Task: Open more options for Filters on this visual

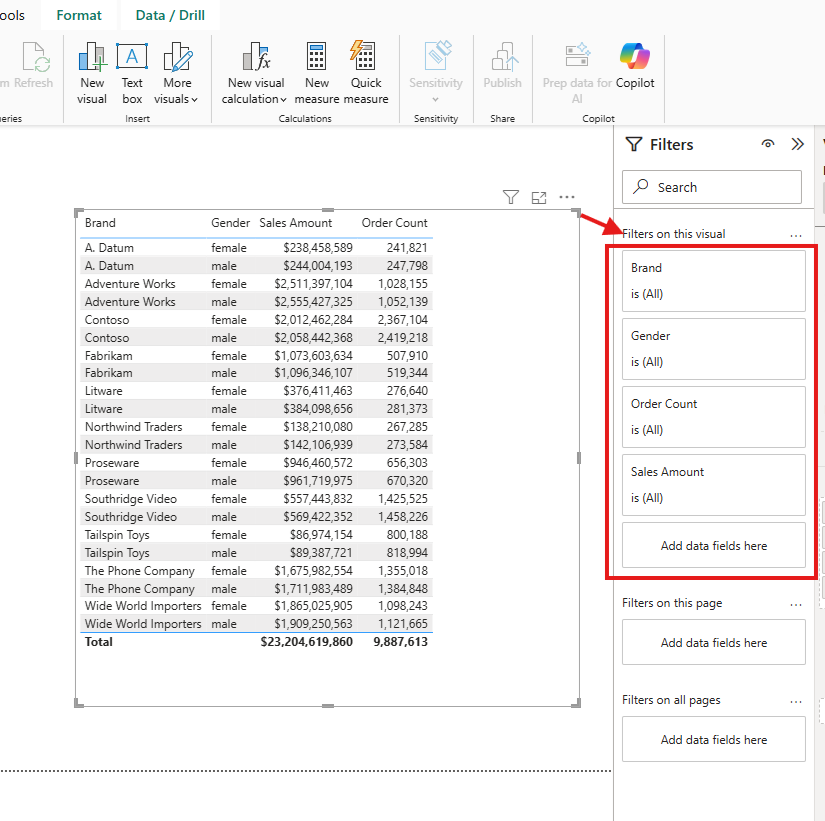Action: coord(796,235)
